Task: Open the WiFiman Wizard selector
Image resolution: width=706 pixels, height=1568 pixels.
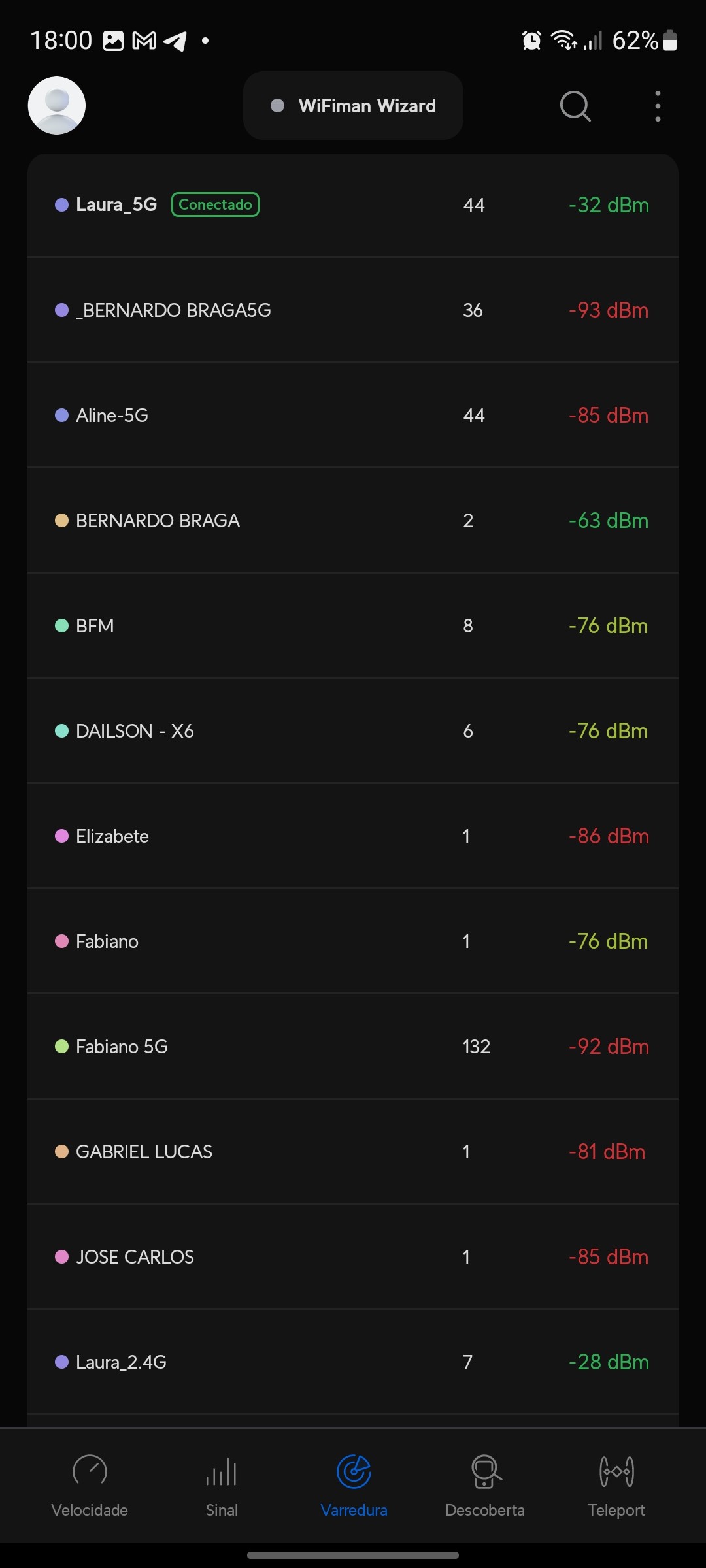Action: coord(353,106)
